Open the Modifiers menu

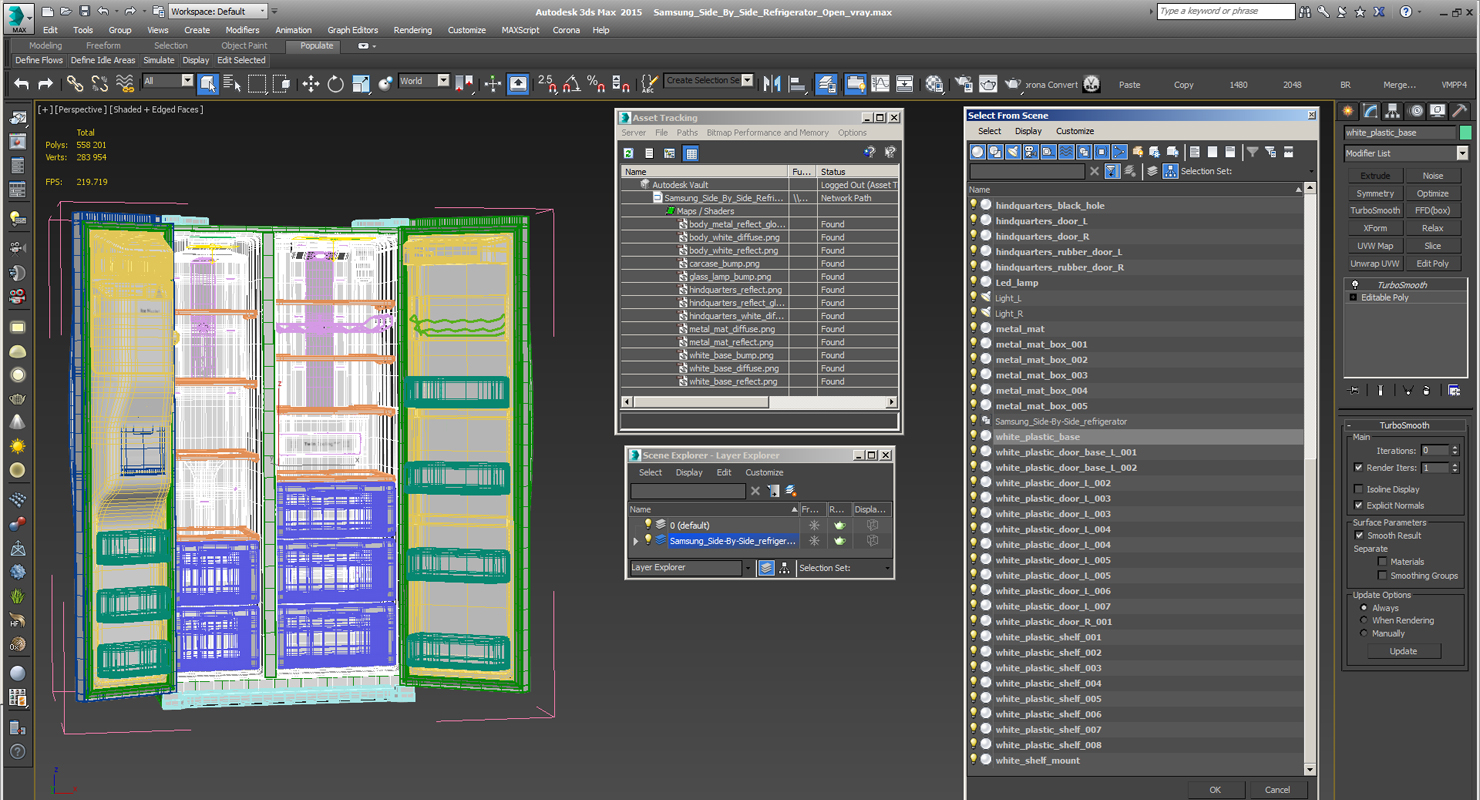pos(242,30)
